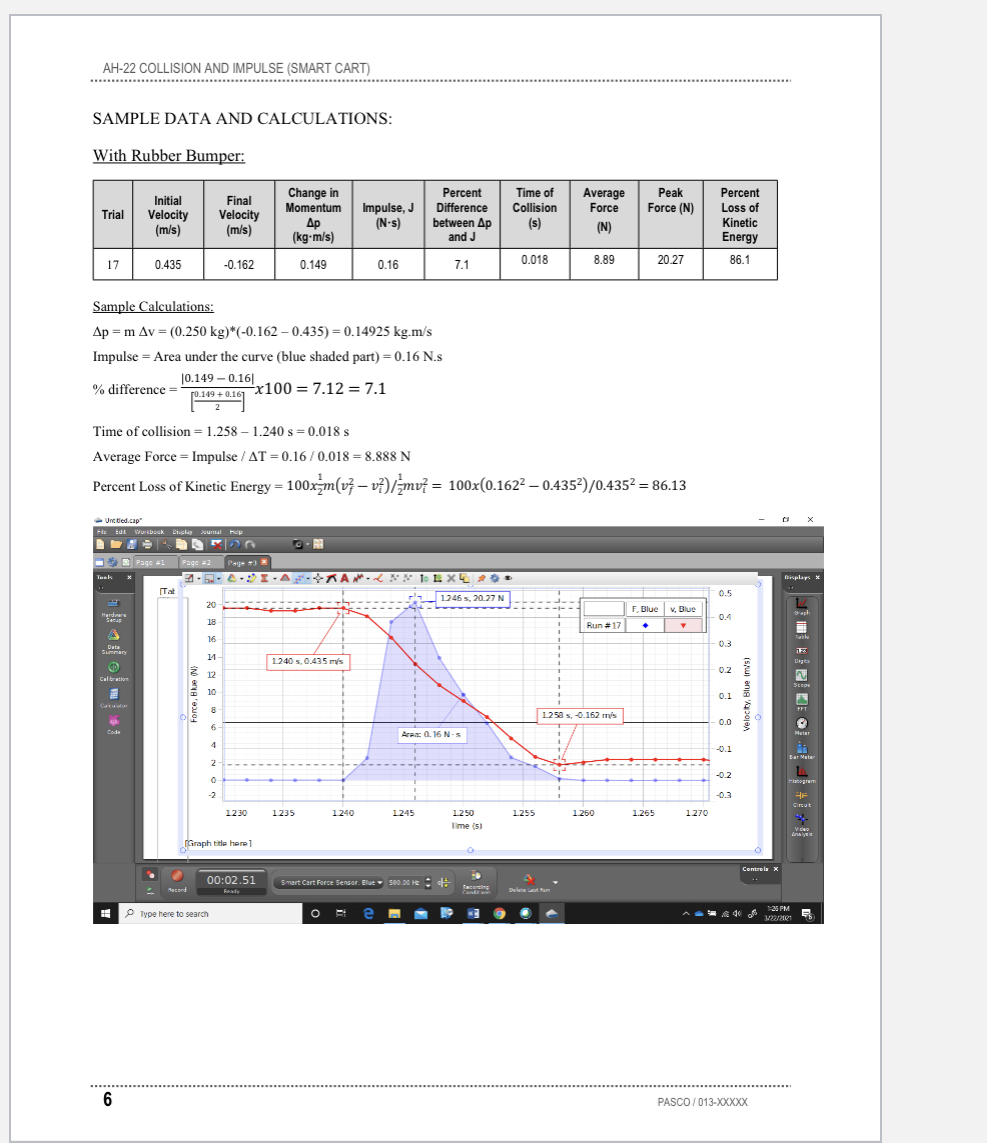Viewport: 987px width, 1143px height.
Task: Open the Video Analysis display
Action: pyautogui.click(x=801, y=816)
